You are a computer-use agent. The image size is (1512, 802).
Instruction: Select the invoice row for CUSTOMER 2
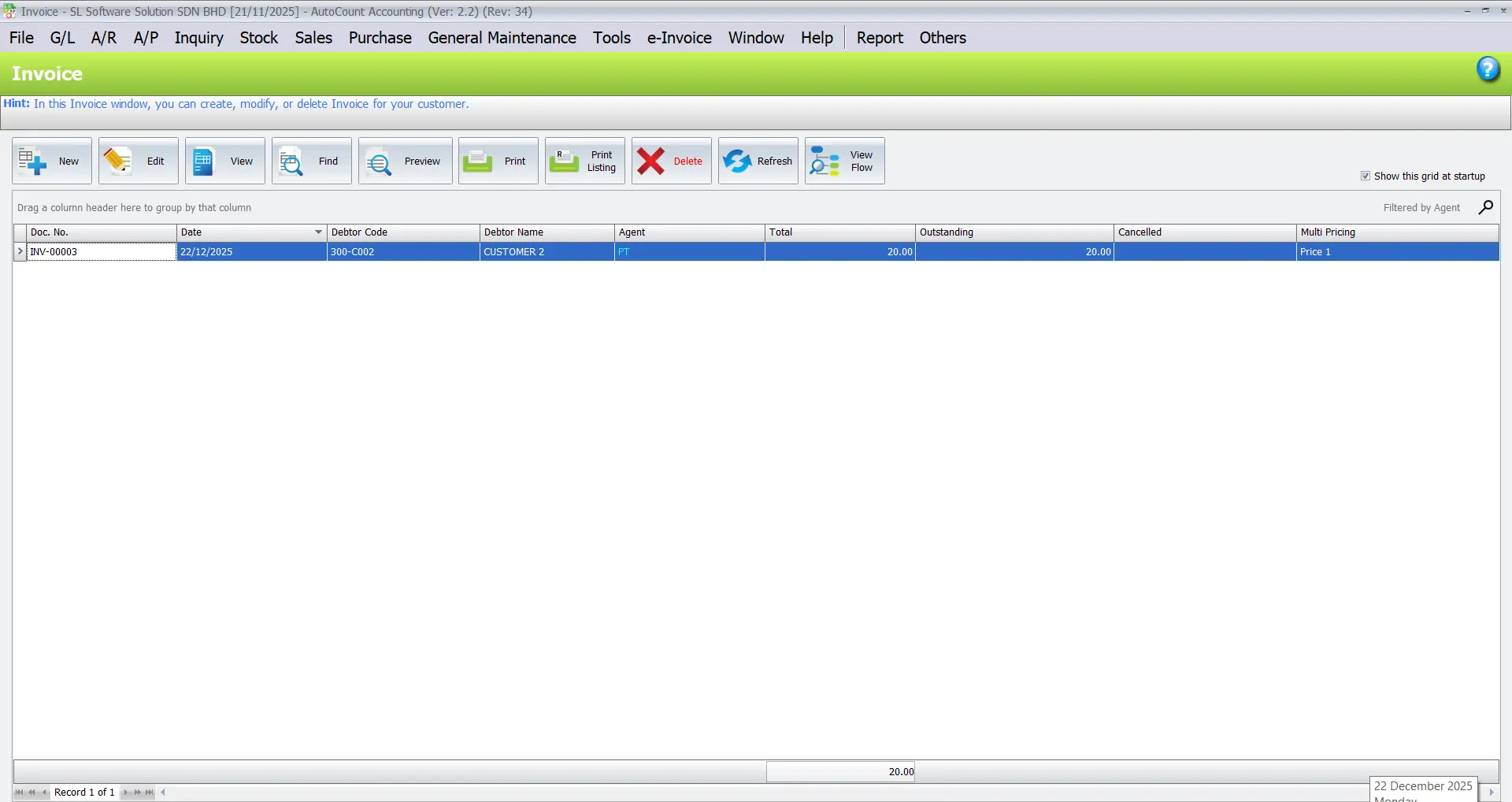pyautogui.click(x=513, y=251)
